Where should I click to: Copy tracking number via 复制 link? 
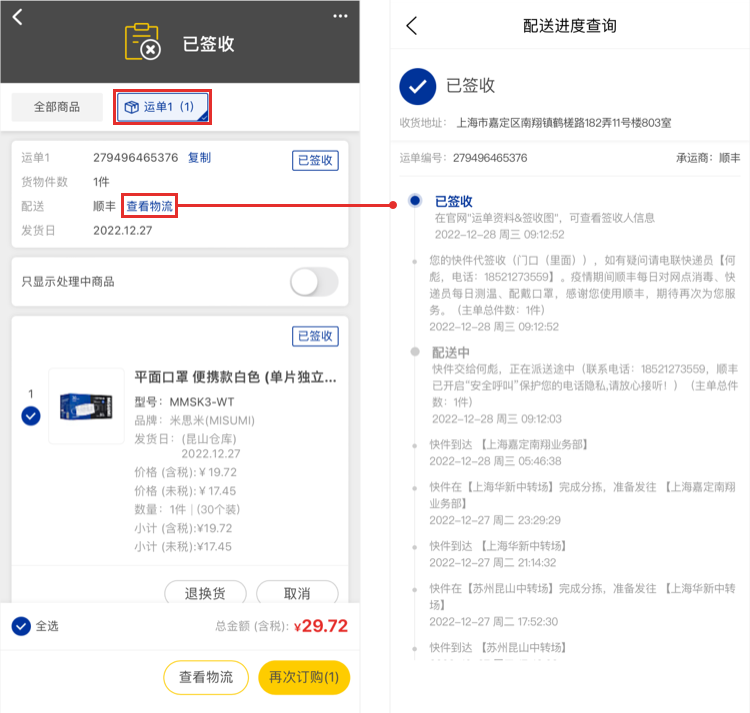199,158
